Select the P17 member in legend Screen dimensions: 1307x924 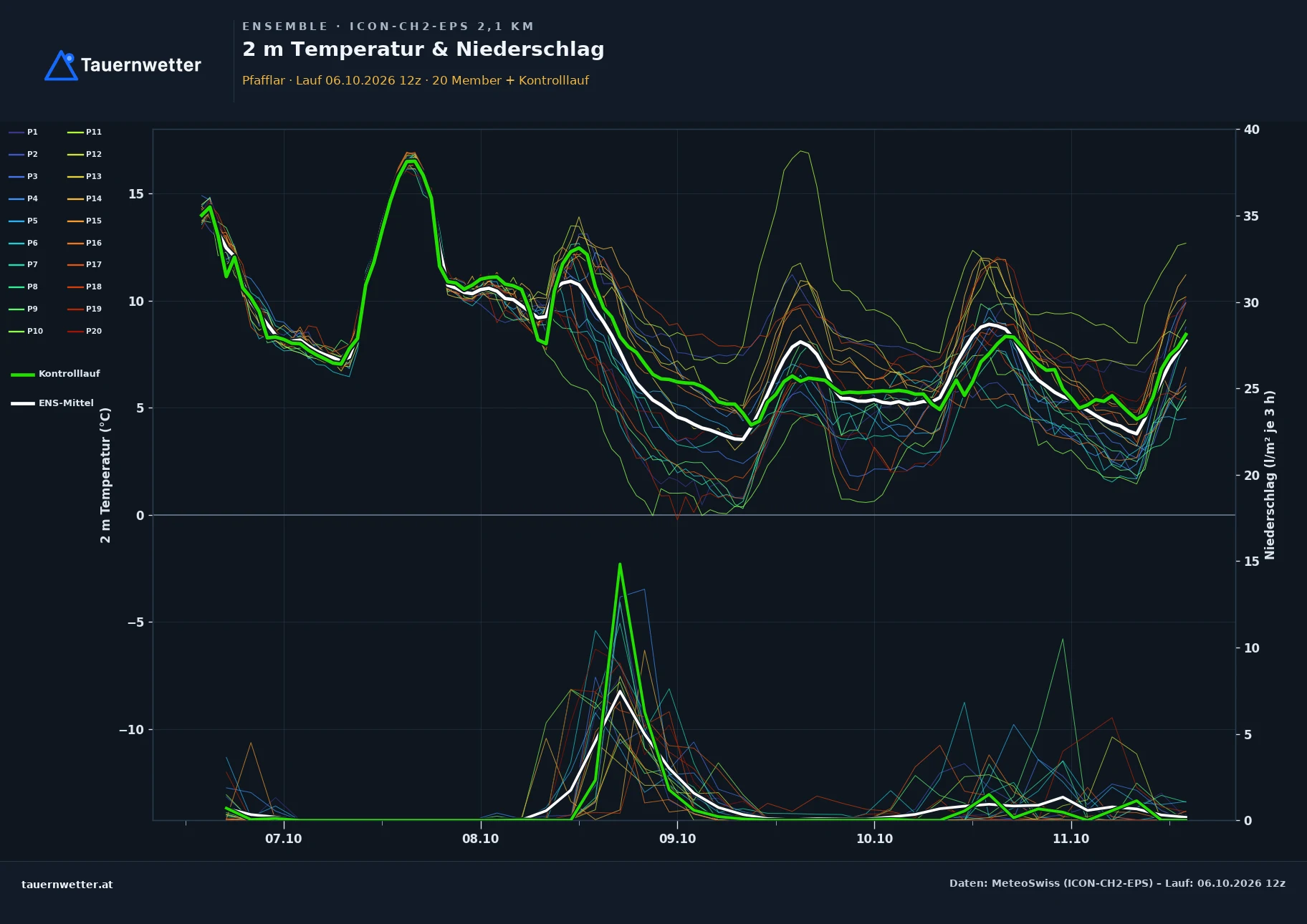click(x=85, y=264)
